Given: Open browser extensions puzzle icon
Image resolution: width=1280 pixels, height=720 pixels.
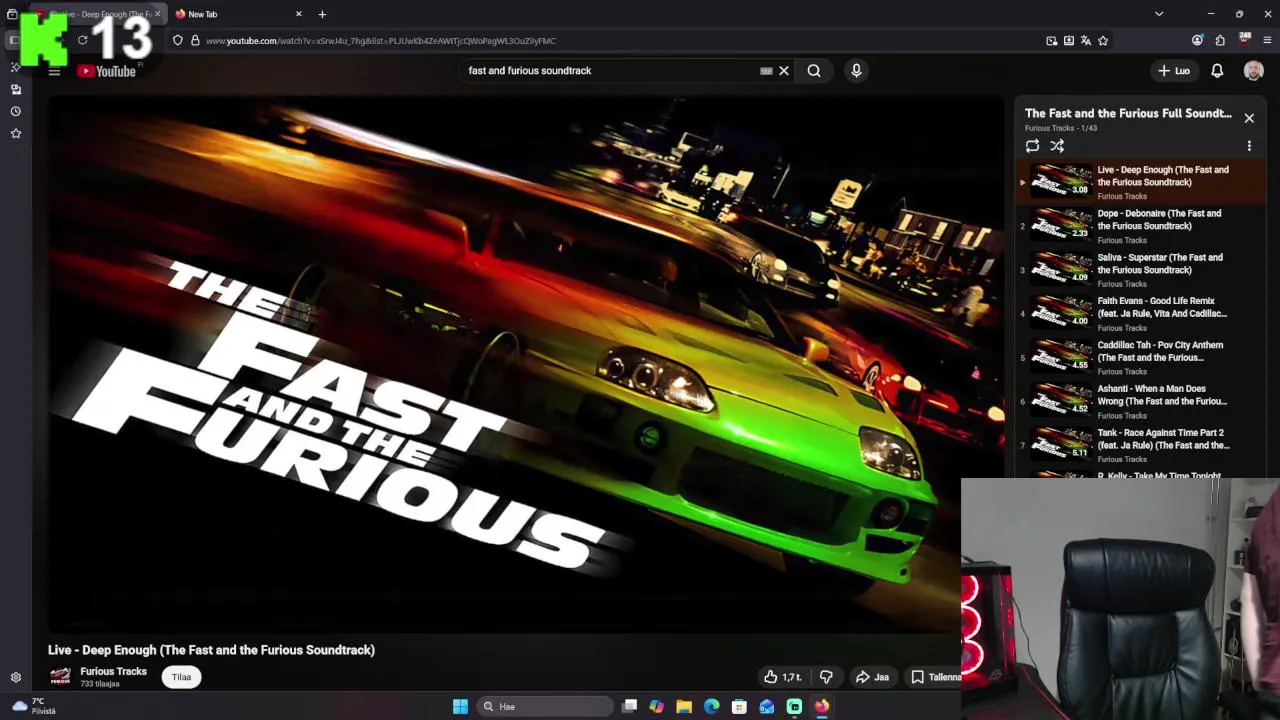Looking at the screenshot, I should tap(1220, 41).
